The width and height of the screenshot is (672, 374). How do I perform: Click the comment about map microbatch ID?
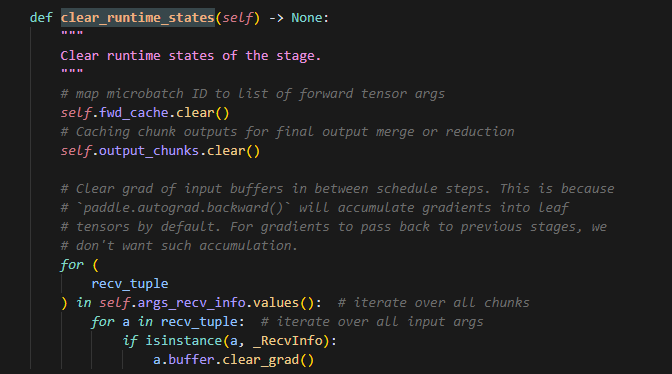(x=252, y=94)
